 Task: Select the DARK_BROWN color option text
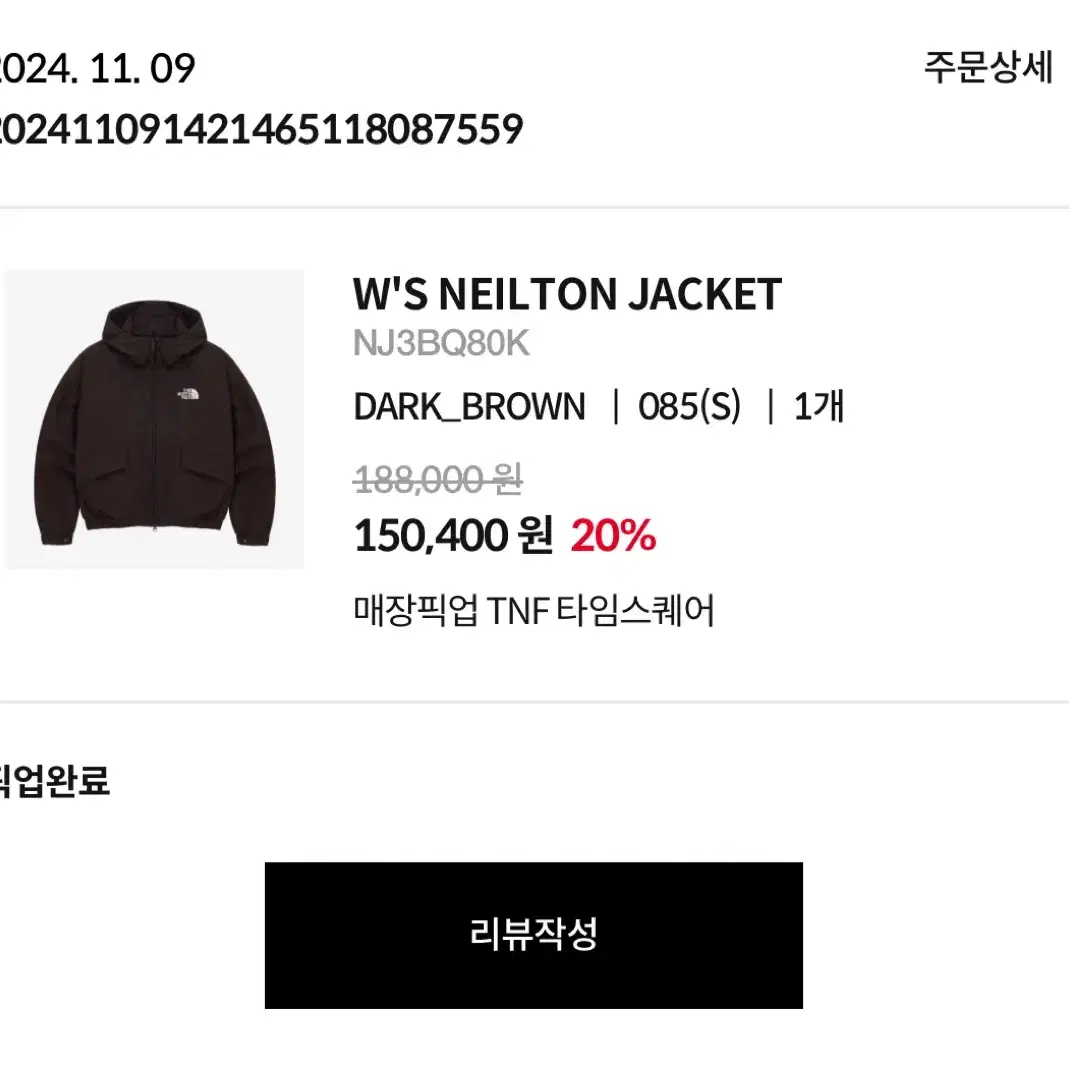point(469,406)
